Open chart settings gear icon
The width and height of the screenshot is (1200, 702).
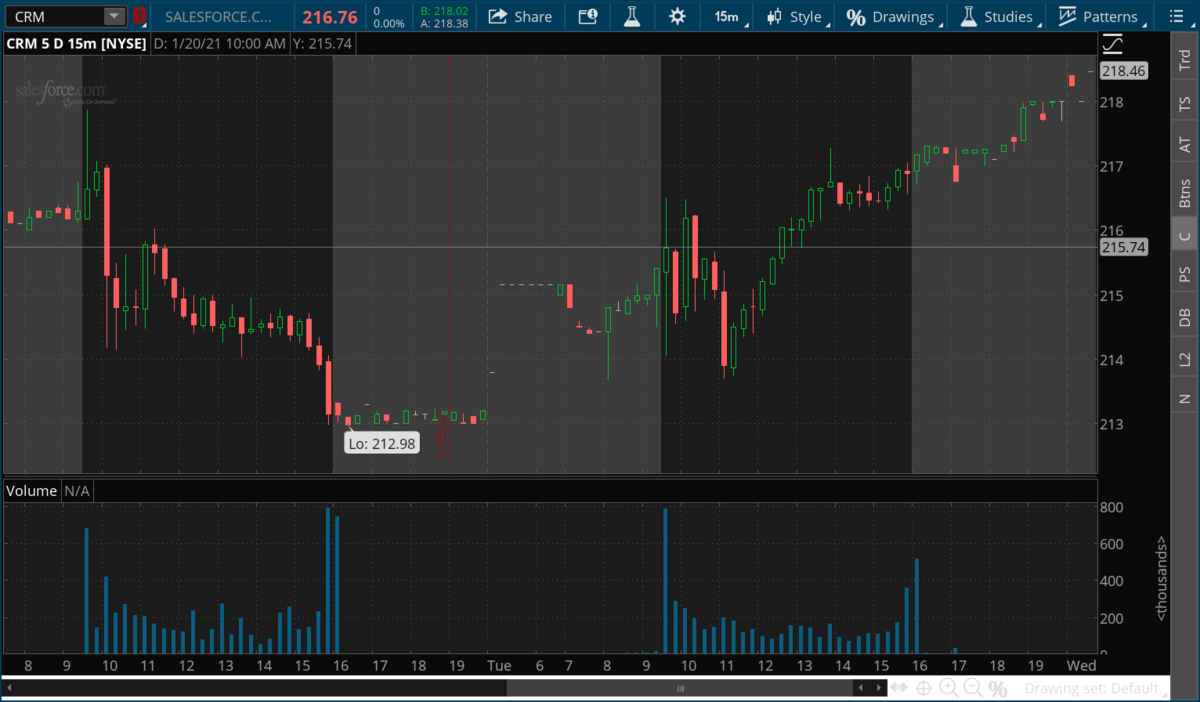[677, 16]
